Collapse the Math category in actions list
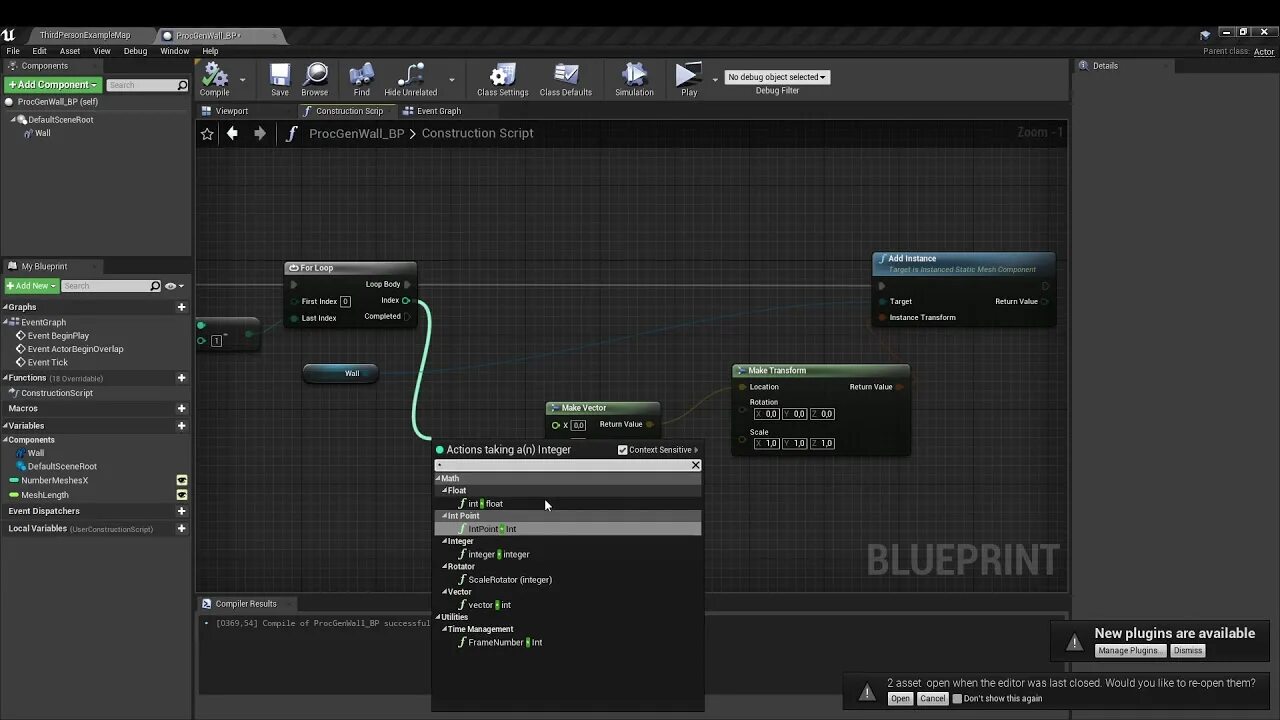This screenshot has width=1280, height=720. [438, 478]
